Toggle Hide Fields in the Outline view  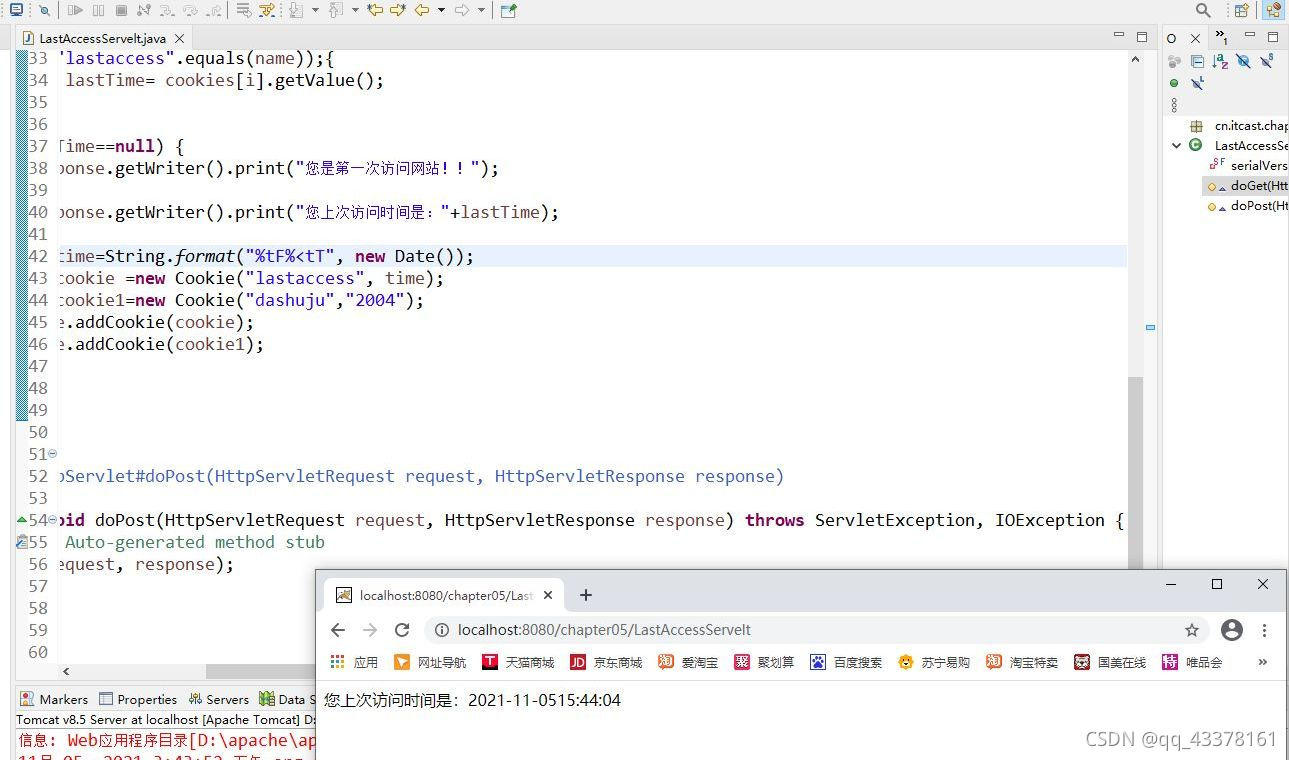(1243, 61)
